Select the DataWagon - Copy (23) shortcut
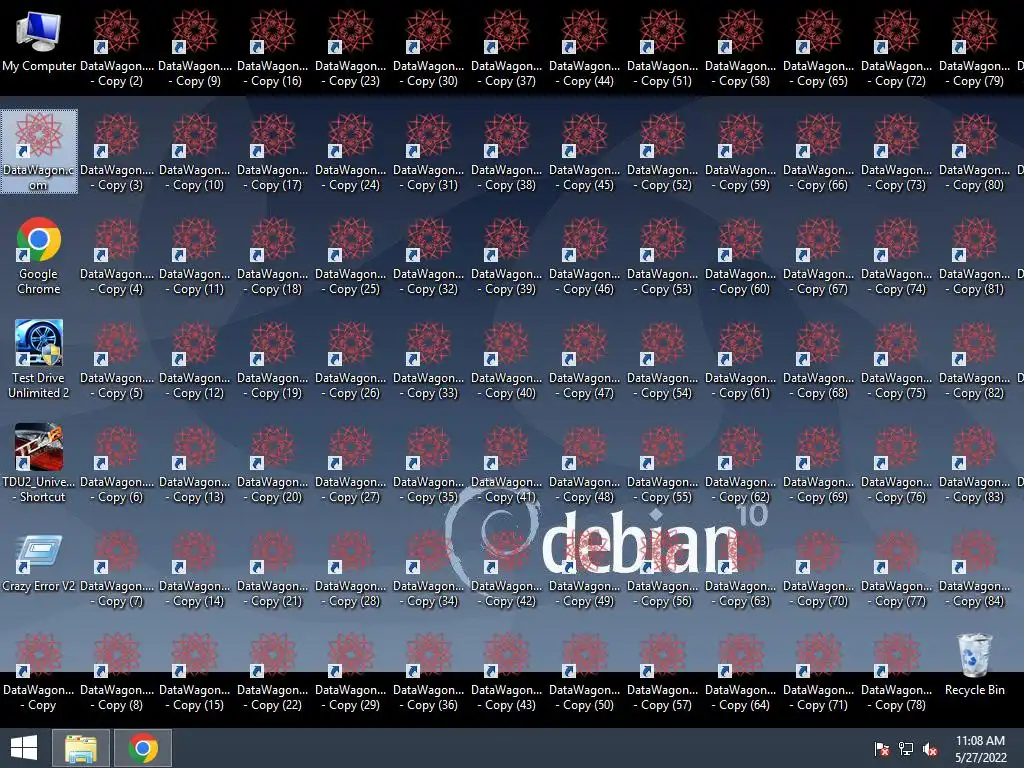 351,48
